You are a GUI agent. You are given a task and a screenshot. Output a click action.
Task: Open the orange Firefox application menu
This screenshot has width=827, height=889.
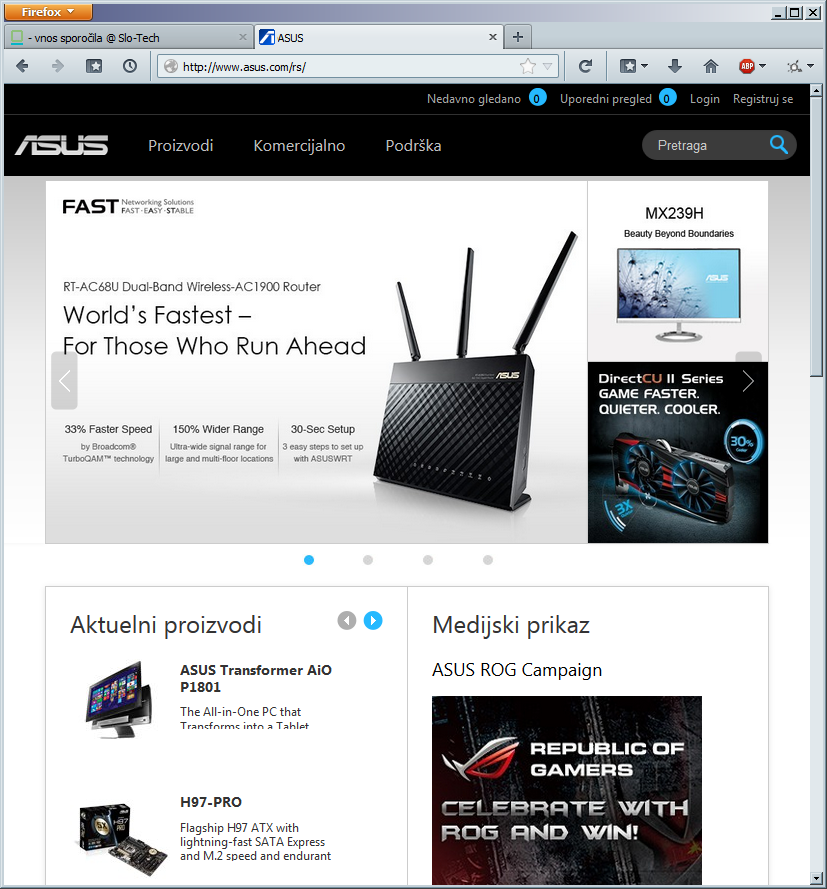[x=48, y=12]
